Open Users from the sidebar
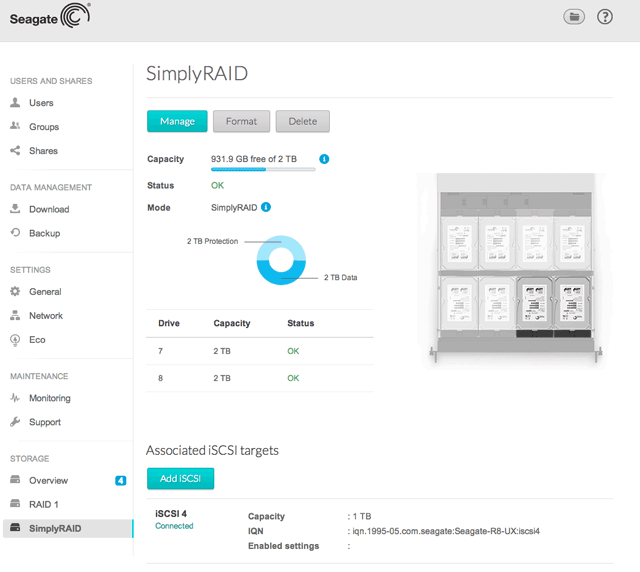 pyautogui.click(x=41, y=103)
